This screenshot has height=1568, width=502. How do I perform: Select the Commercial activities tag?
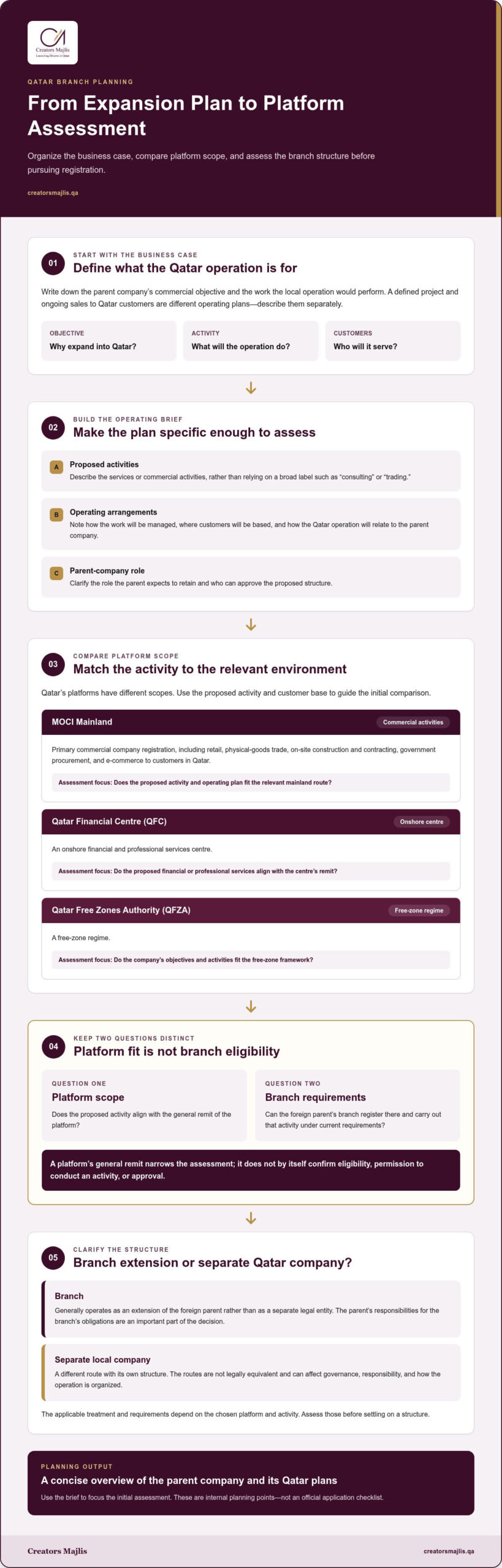tap(413, 722)
